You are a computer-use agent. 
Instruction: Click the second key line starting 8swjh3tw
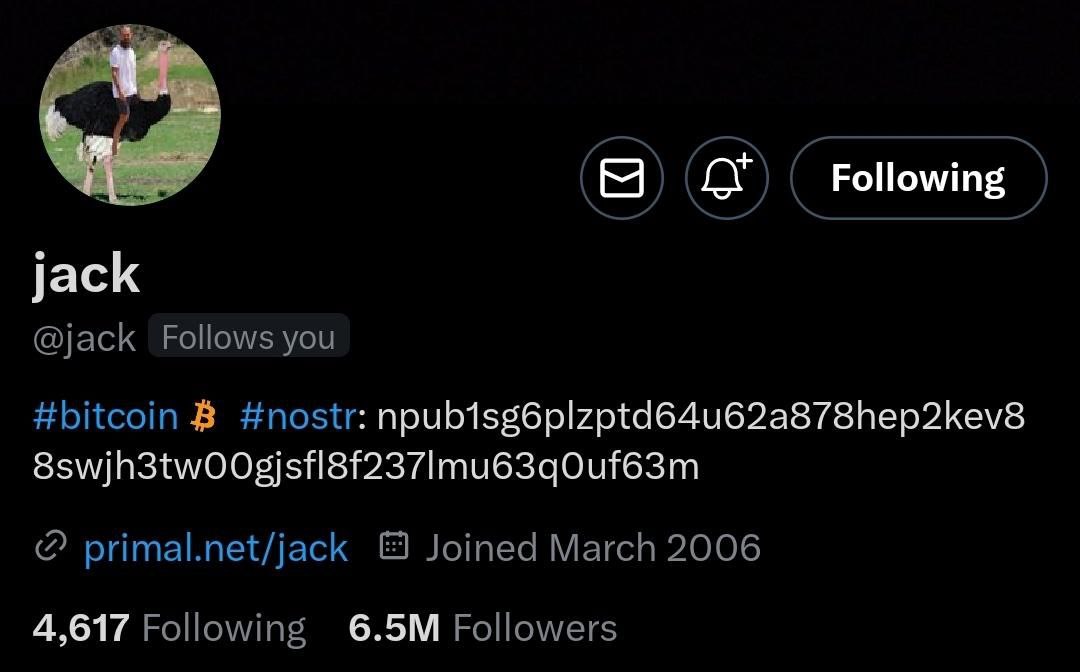click(x=366, y=466)
